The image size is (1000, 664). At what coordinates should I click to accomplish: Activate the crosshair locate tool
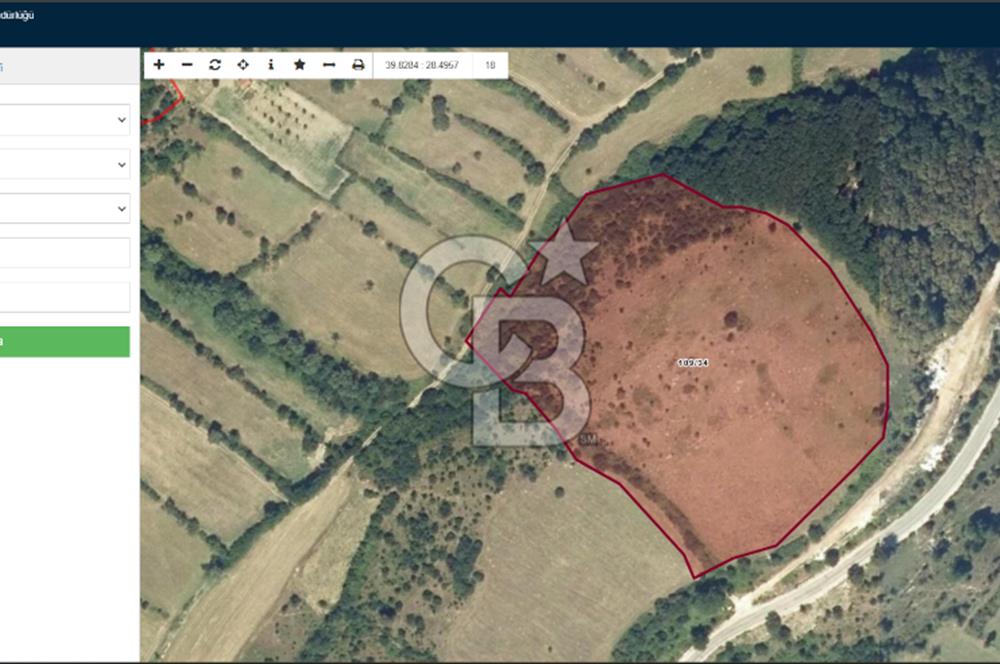click(x=243, y=65)
